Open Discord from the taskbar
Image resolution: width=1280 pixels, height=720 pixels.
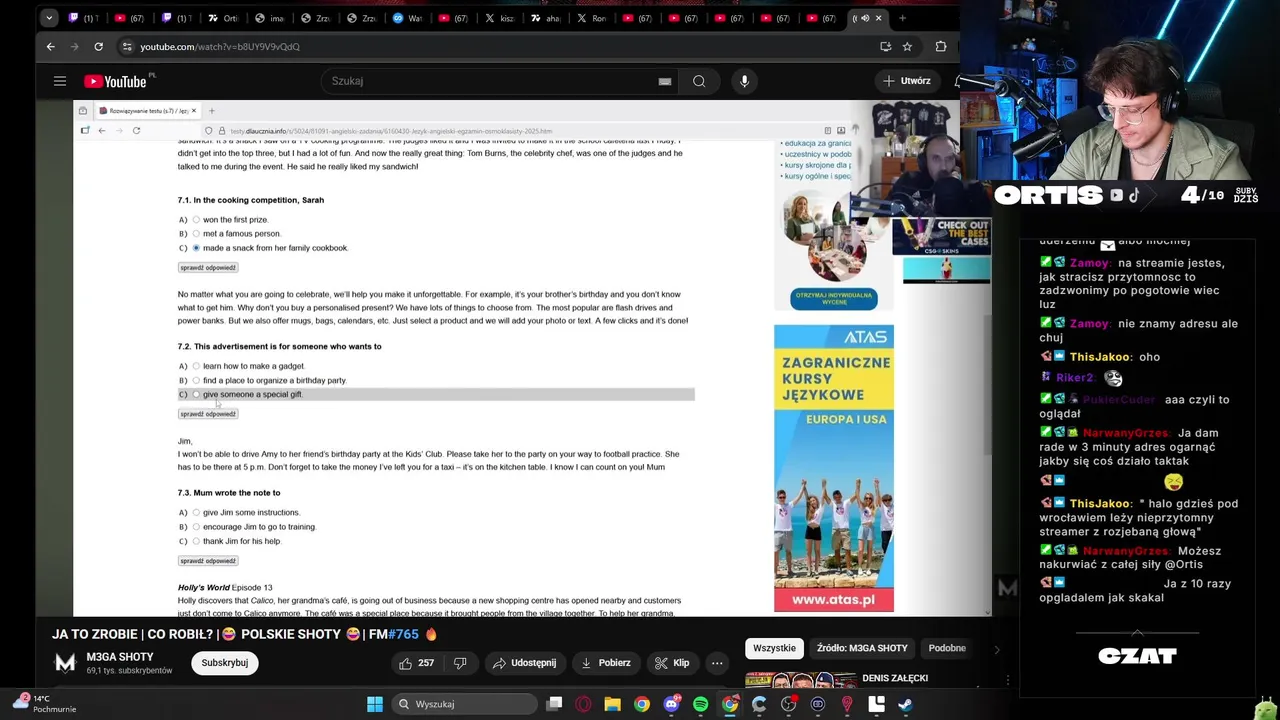[671, 704]
